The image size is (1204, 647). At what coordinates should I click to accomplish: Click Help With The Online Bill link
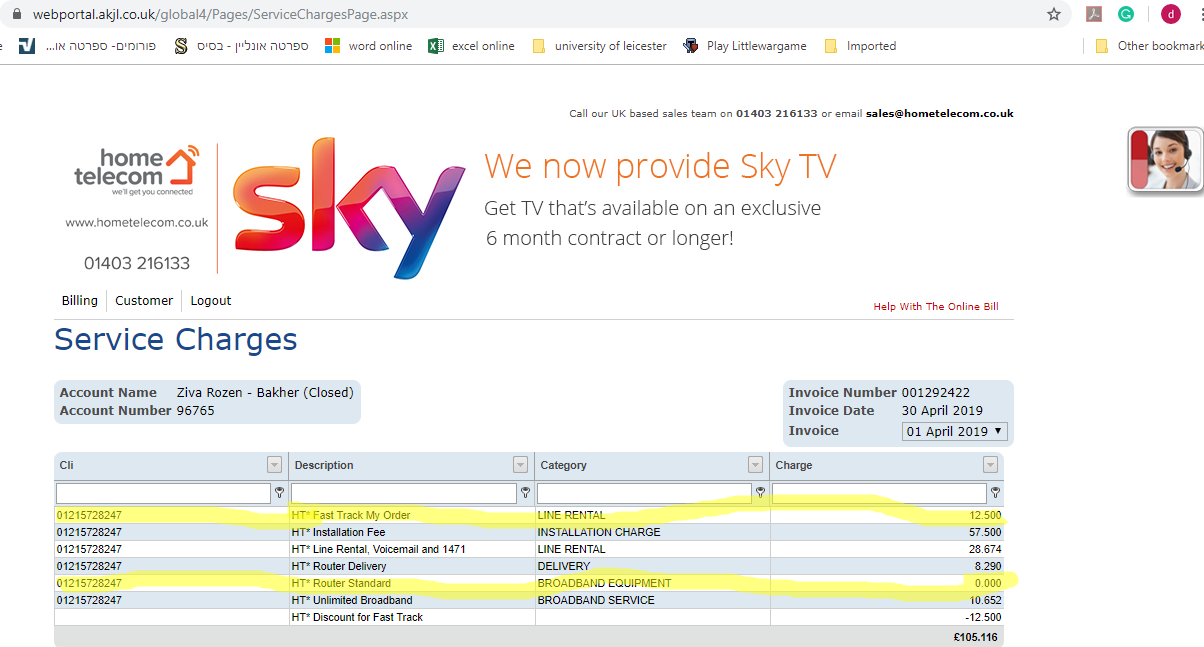click(x=936, y=306)
